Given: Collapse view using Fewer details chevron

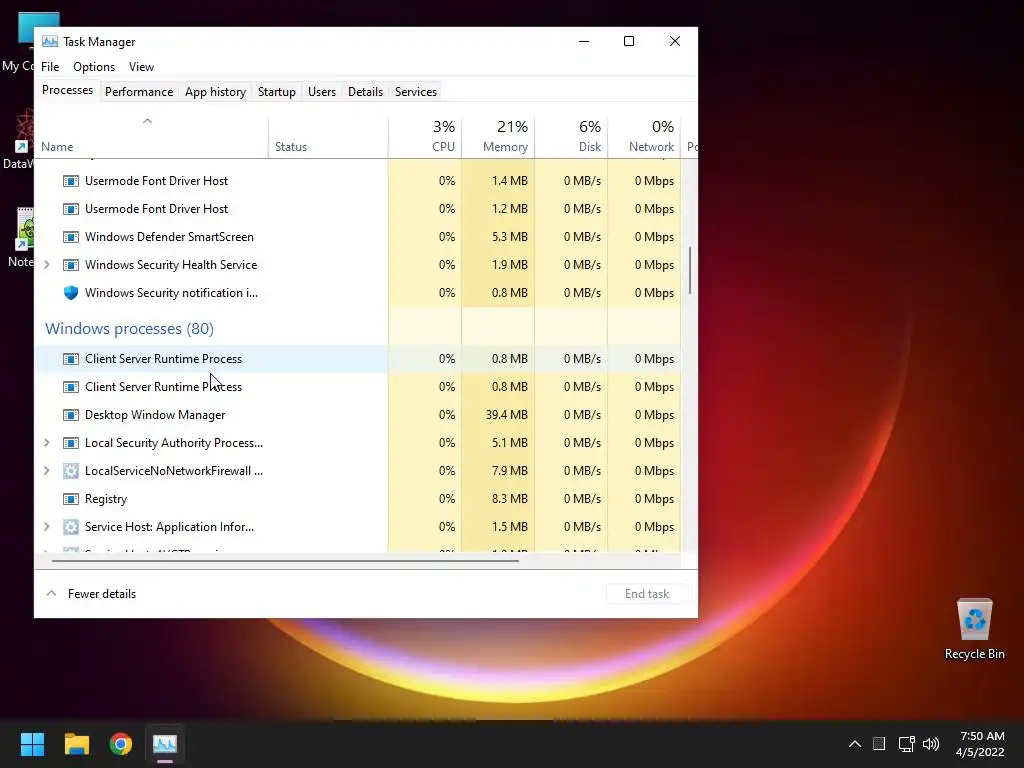Looking at the screenshot, I should pyautogui.click(x=51, y=594).
